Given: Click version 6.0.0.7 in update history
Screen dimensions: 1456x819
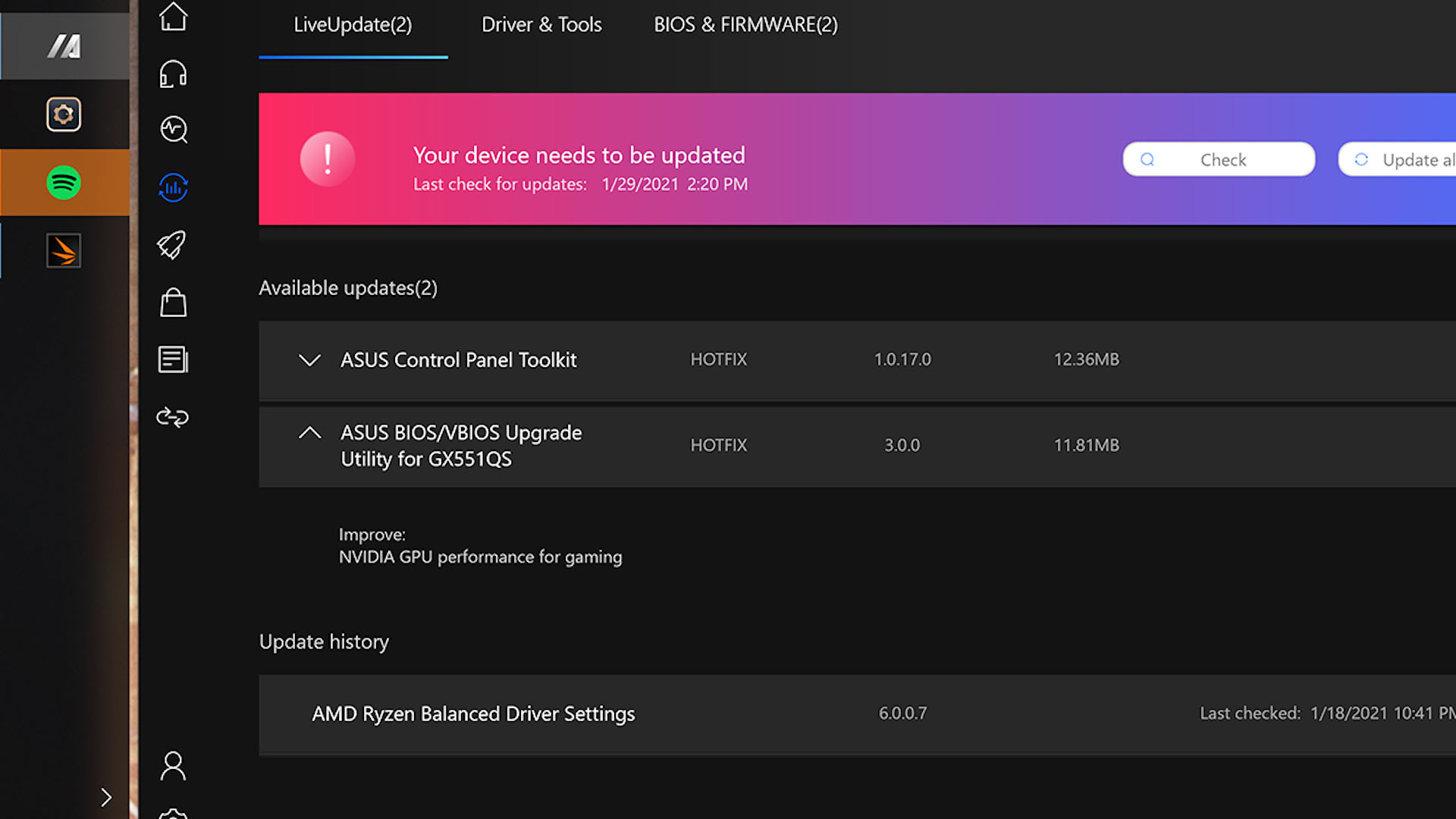Looking at the screenshot, I should (x=902, y=713).
